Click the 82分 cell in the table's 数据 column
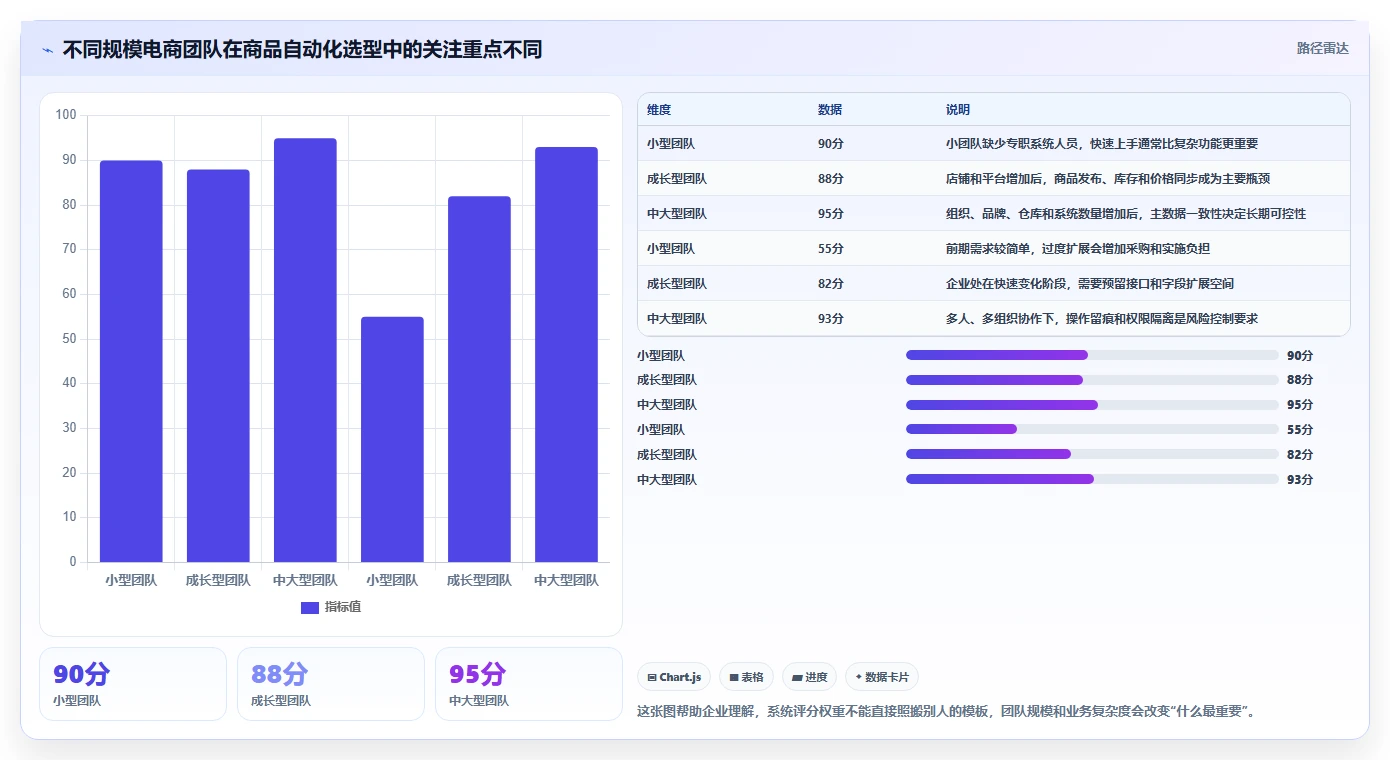This screenshot has height=760, width=1390. point(830,283)
